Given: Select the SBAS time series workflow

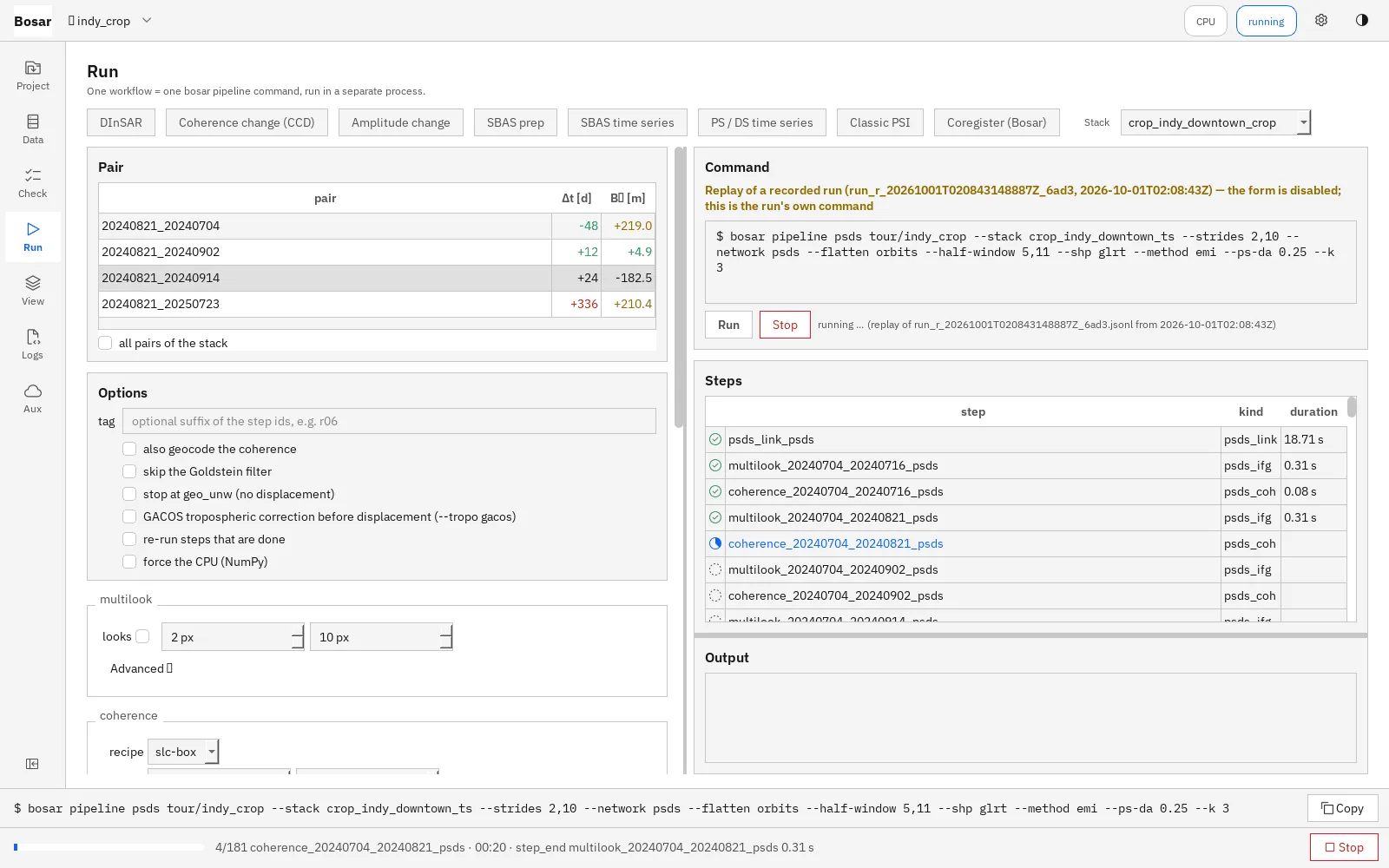Looking at the screenshot, I should click(x=628, y=122).
